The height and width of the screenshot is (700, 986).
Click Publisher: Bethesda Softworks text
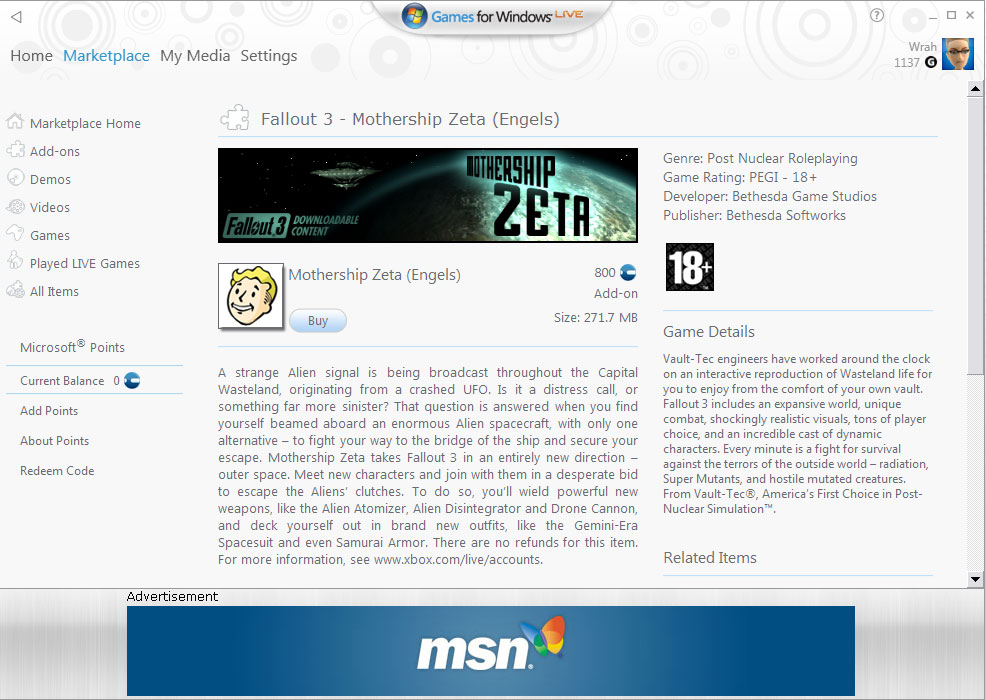click(x=754, y=216)
